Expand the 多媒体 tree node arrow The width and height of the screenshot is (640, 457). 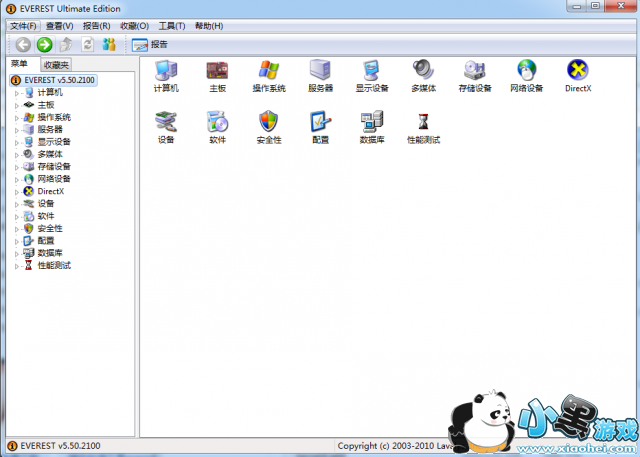click(x=17, y=155)
